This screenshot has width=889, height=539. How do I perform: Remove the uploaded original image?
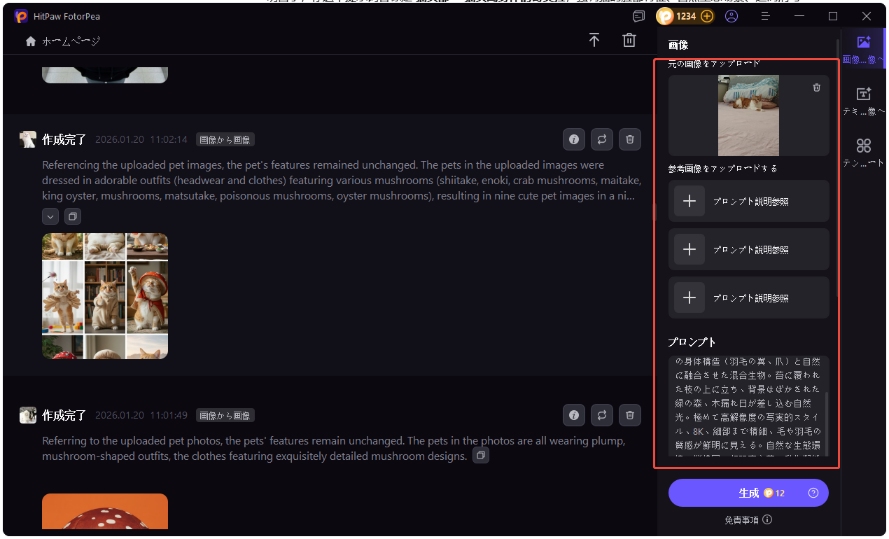coord(816,88)
